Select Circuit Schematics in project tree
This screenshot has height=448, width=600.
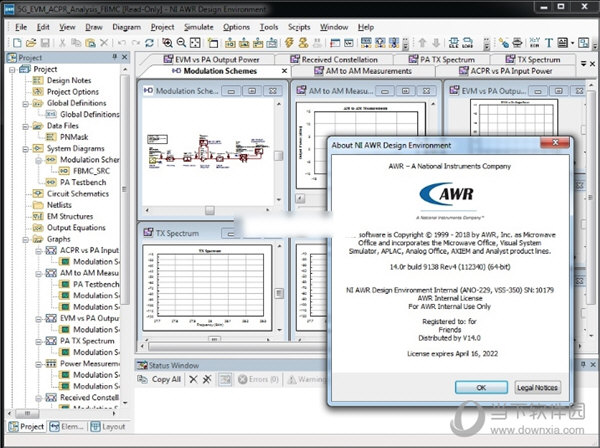pos(78,194)
